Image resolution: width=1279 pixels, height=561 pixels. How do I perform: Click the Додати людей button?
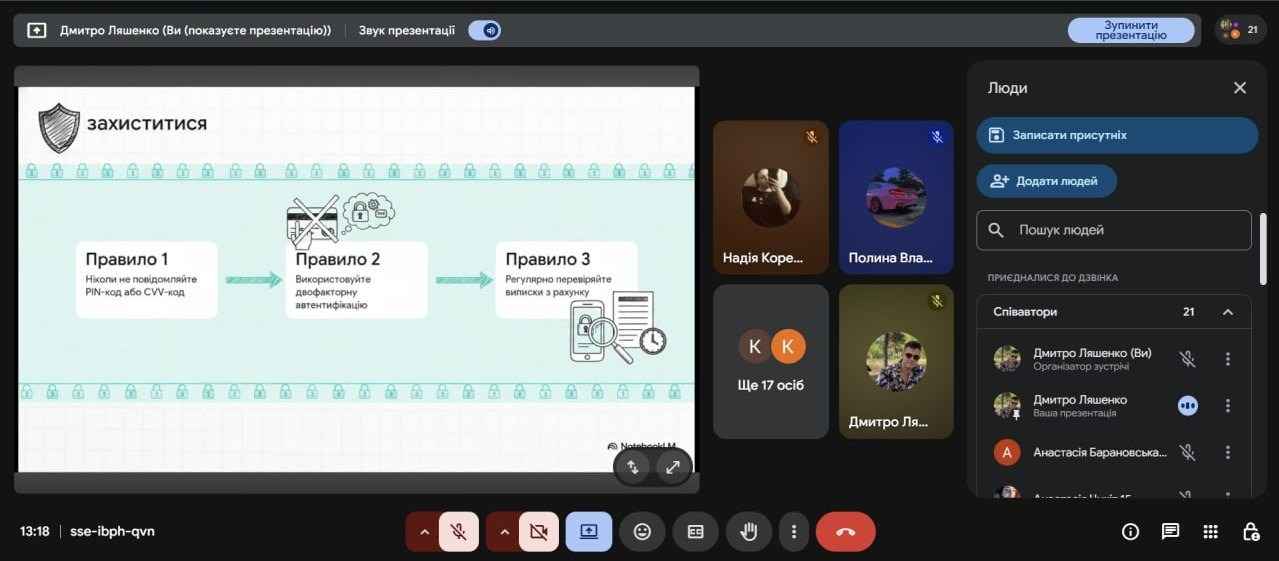pyautogui.click(x=1046, y=181)
